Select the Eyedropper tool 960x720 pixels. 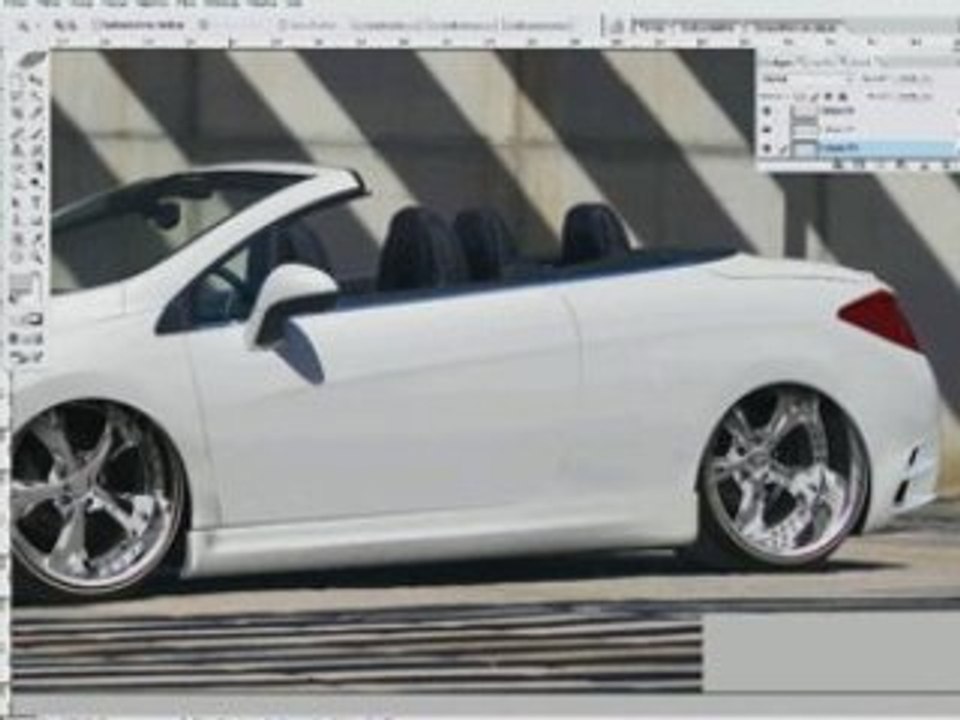(x=36, y=236)
